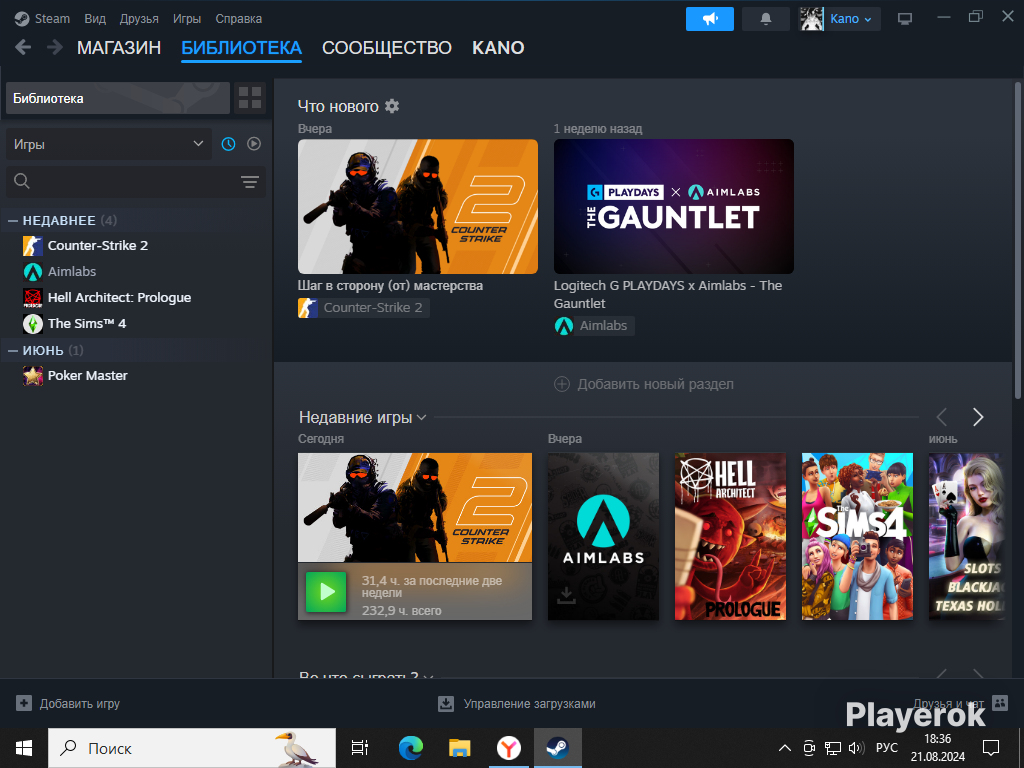Switch to collections grid view icon
Viewport: 1024px width, 768px height.
pyautogui.click(x=249, y=98)
